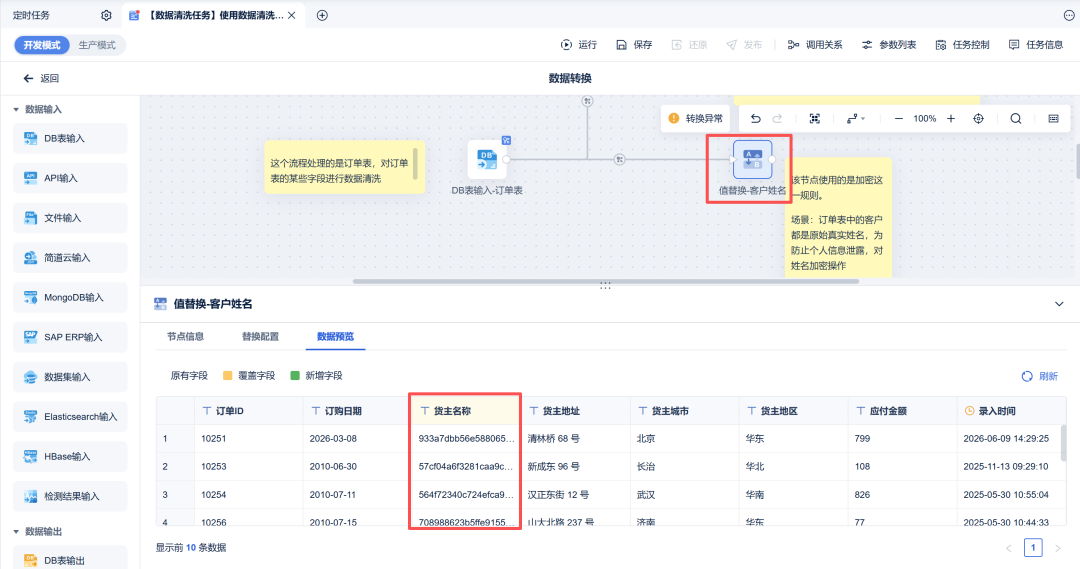Switch to 替换配置 tab
Image resolution: width=1080 pixels, height=569 pixels.
pyautogui.click(x=260, y=336)
